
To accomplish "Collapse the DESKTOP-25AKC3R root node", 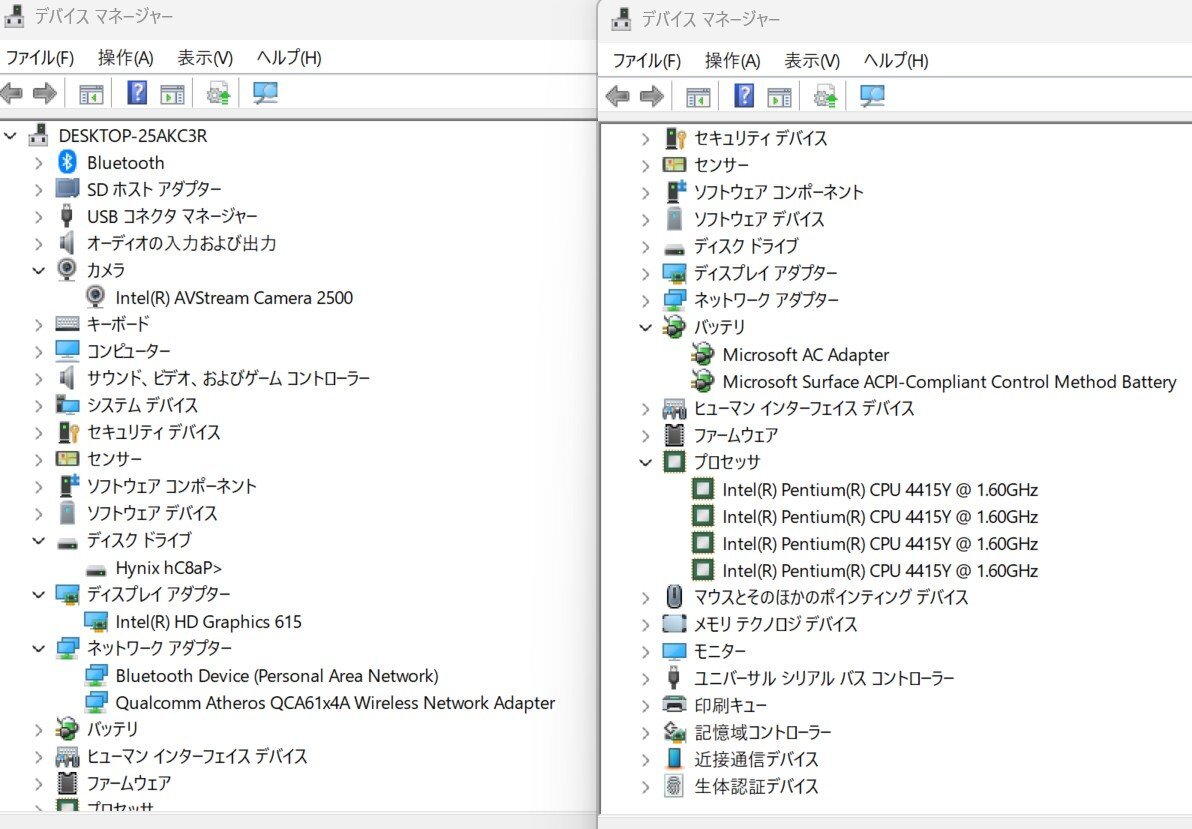I will 11,135.
